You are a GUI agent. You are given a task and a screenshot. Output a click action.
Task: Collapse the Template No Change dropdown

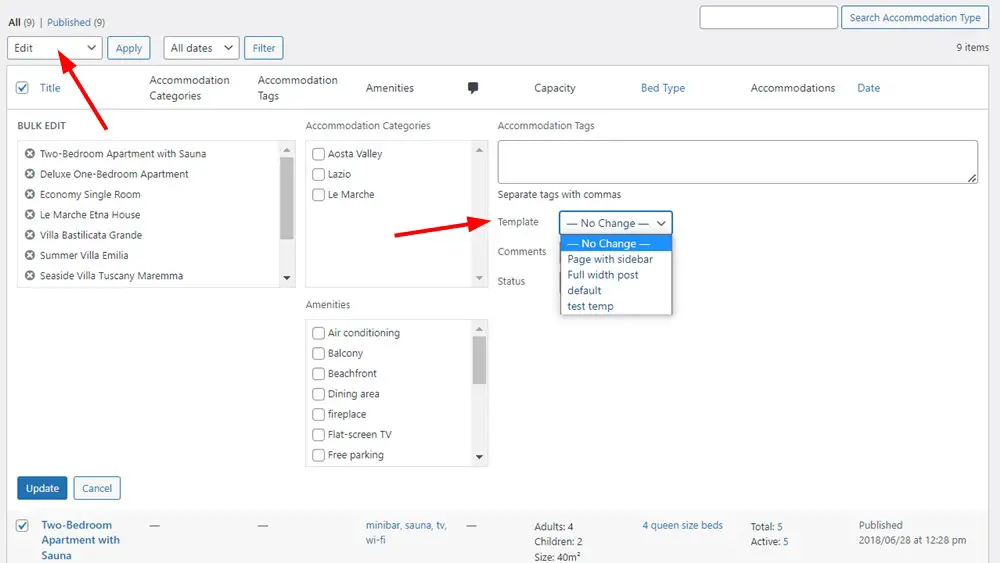[x=615, y=223]
